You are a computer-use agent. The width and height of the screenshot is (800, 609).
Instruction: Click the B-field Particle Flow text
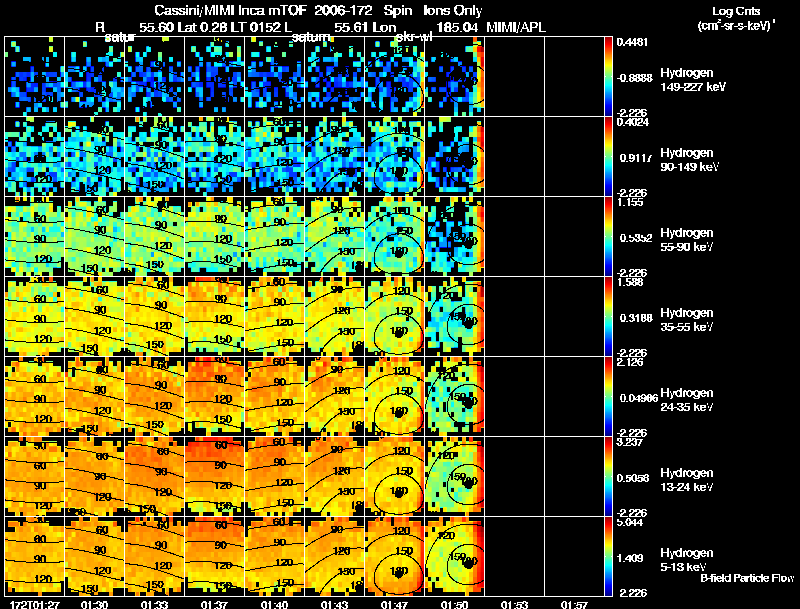(x=747, y=578)
